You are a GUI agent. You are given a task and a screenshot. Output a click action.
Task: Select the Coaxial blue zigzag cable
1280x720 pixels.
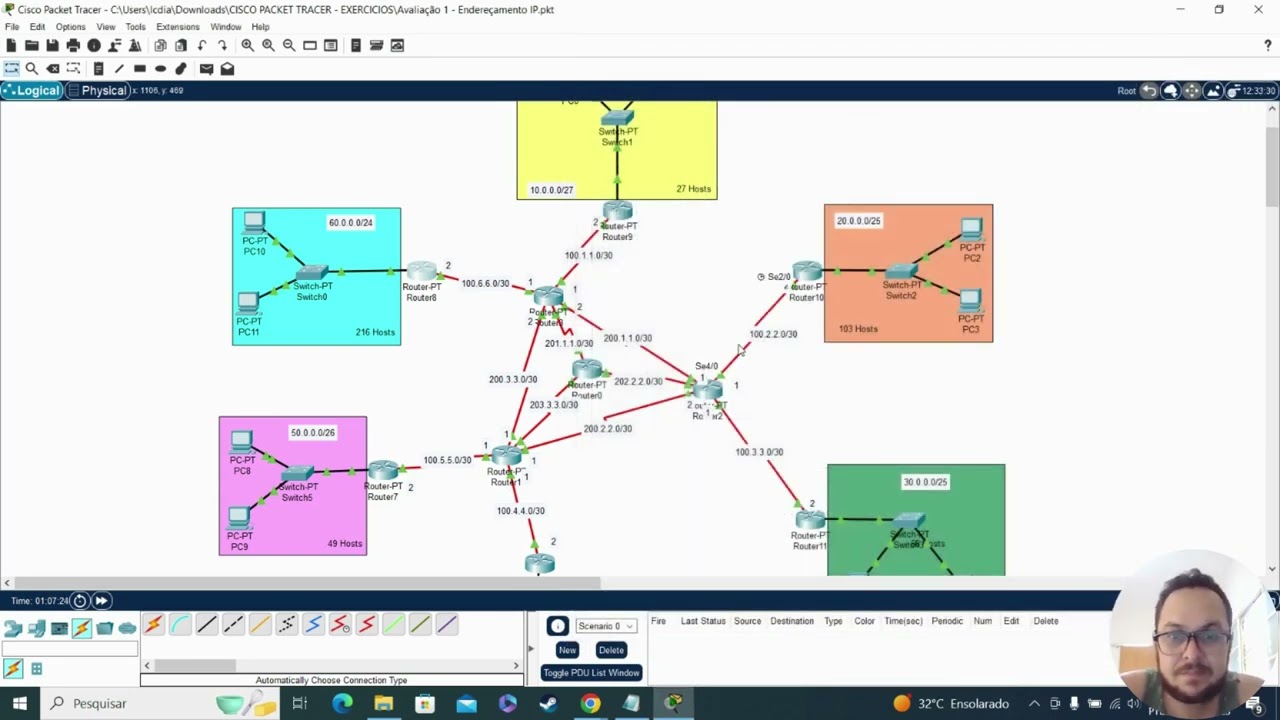click(313, 625)
